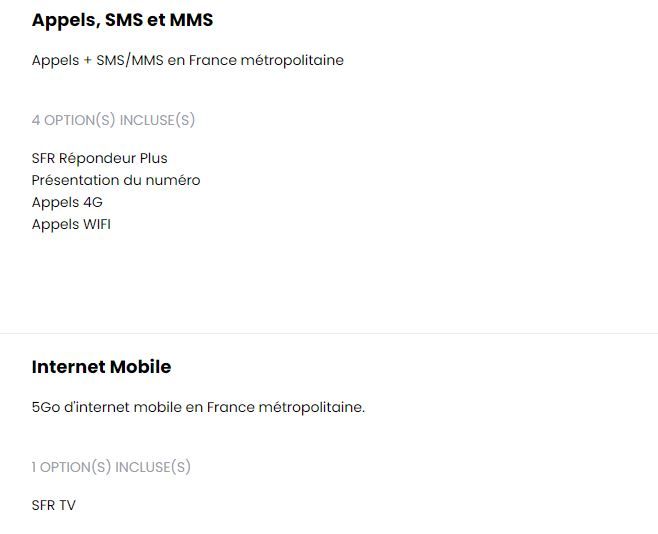Select the "5Go d'internet mobile" description line

pyautogui.click(x=198, y=407)
